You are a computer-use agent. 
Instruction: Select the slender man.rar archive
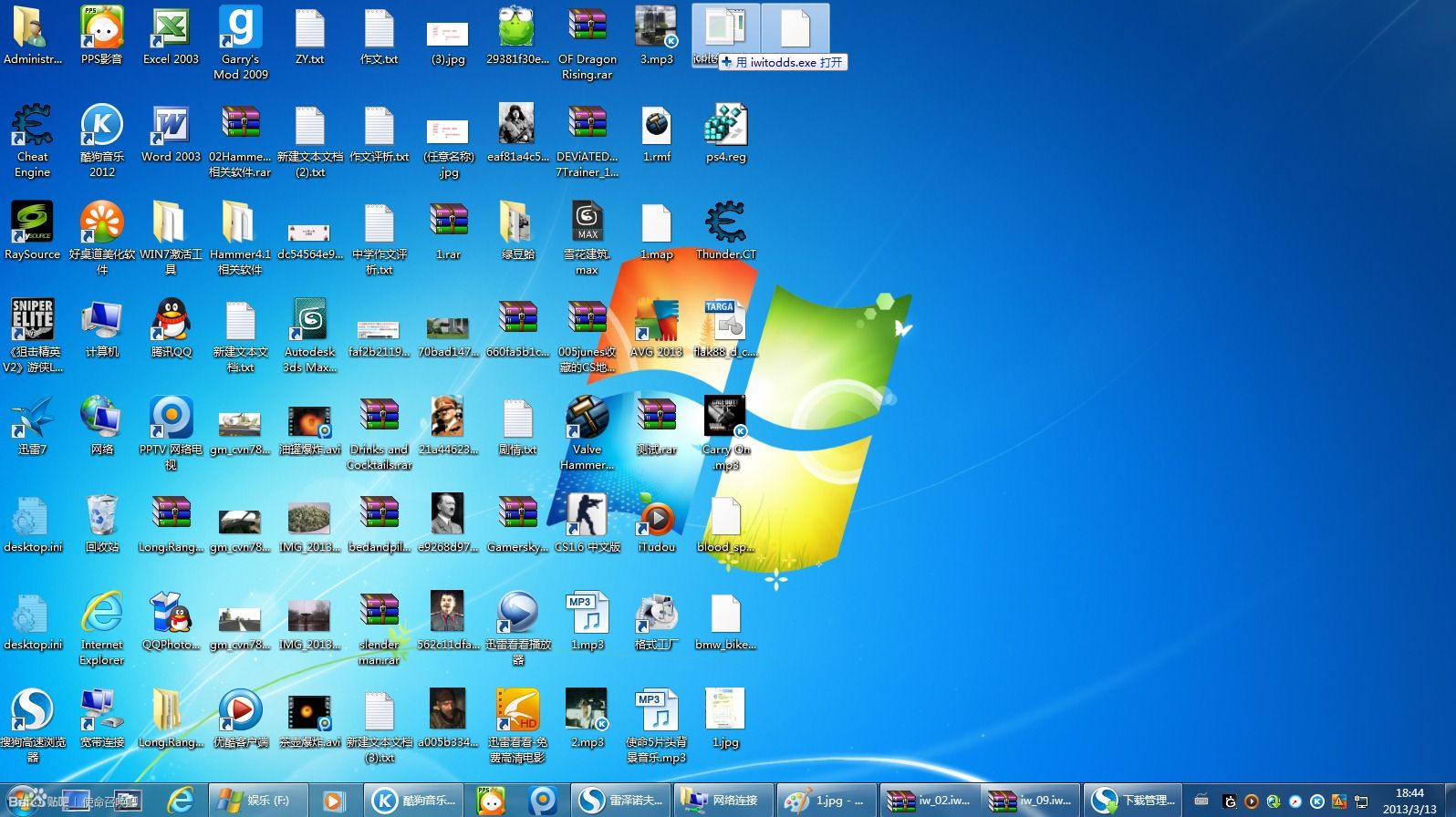379,627
